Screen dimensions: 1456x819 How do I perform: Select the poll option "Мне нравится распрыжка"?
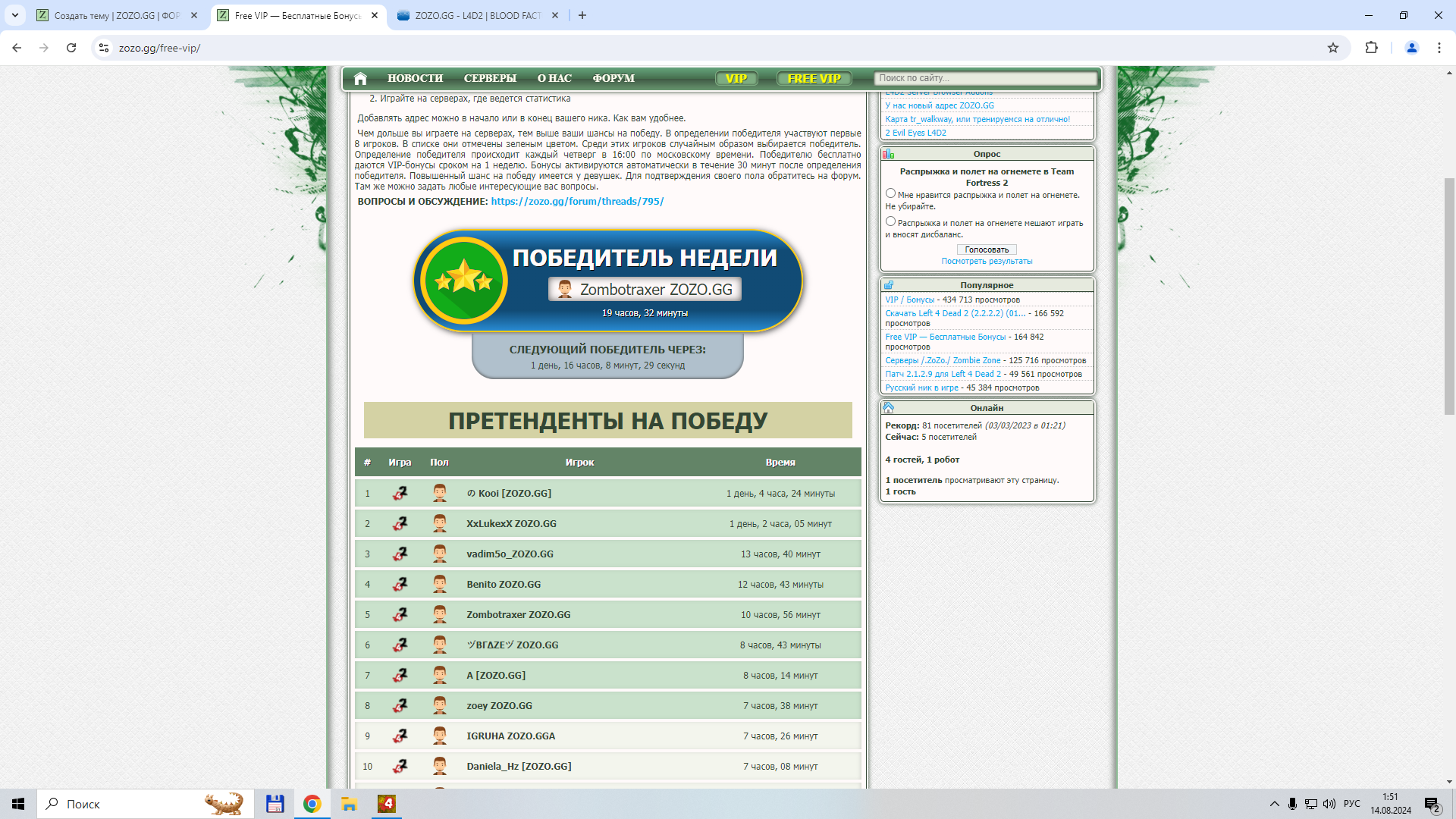890,194
